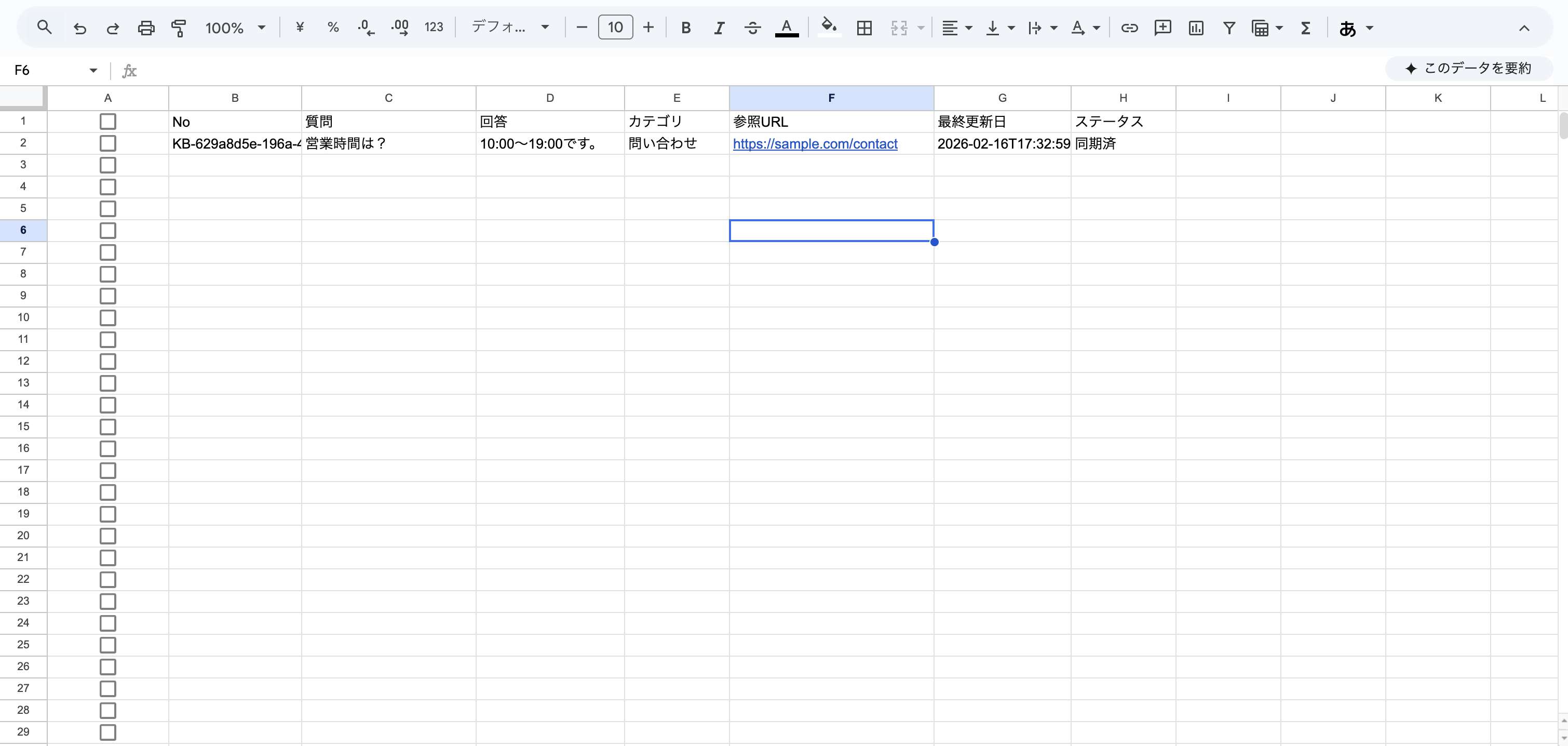Enable the checkbox in row 10
The width and height of the screenshot is (1568, 746).
(108, 317)
